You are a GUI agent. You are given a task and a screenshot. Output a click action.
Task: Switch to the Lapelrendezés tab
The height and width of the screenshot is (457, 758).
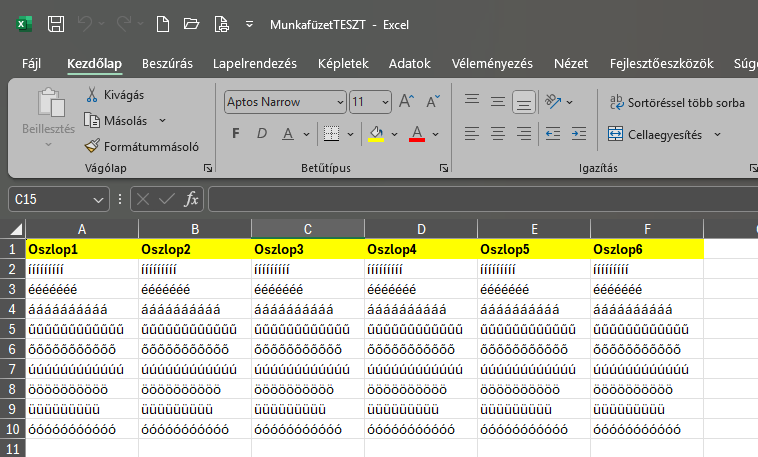pos(255,64)
